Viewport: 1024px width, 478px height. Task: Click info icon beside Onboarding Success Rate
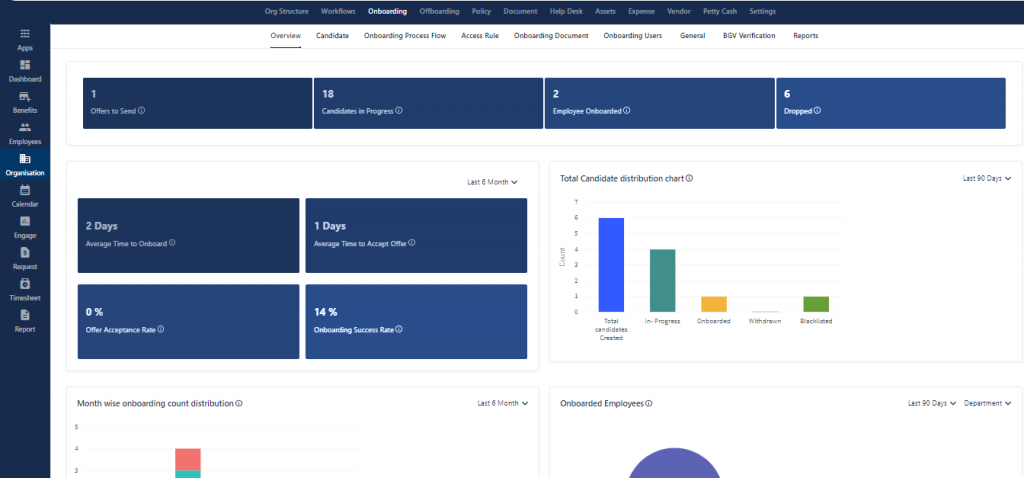(x=399, y=330)
